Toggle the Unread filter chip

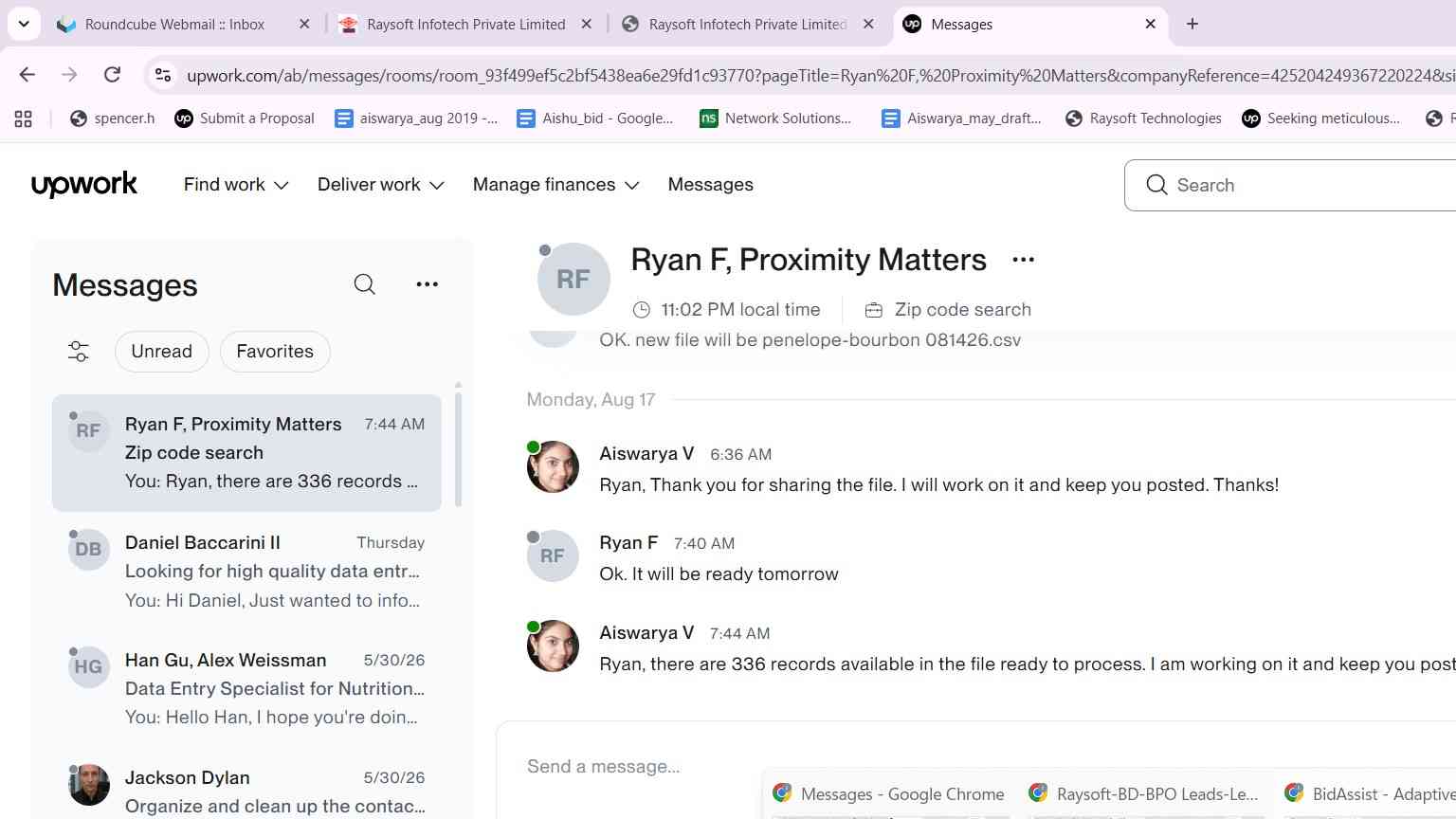click(x=162, y=352)
